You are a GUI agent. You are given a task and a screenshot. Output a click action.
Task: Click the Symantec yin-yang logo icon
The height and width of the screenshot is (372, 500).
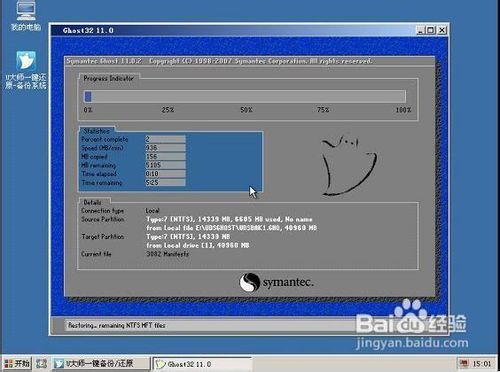point(249,282)
